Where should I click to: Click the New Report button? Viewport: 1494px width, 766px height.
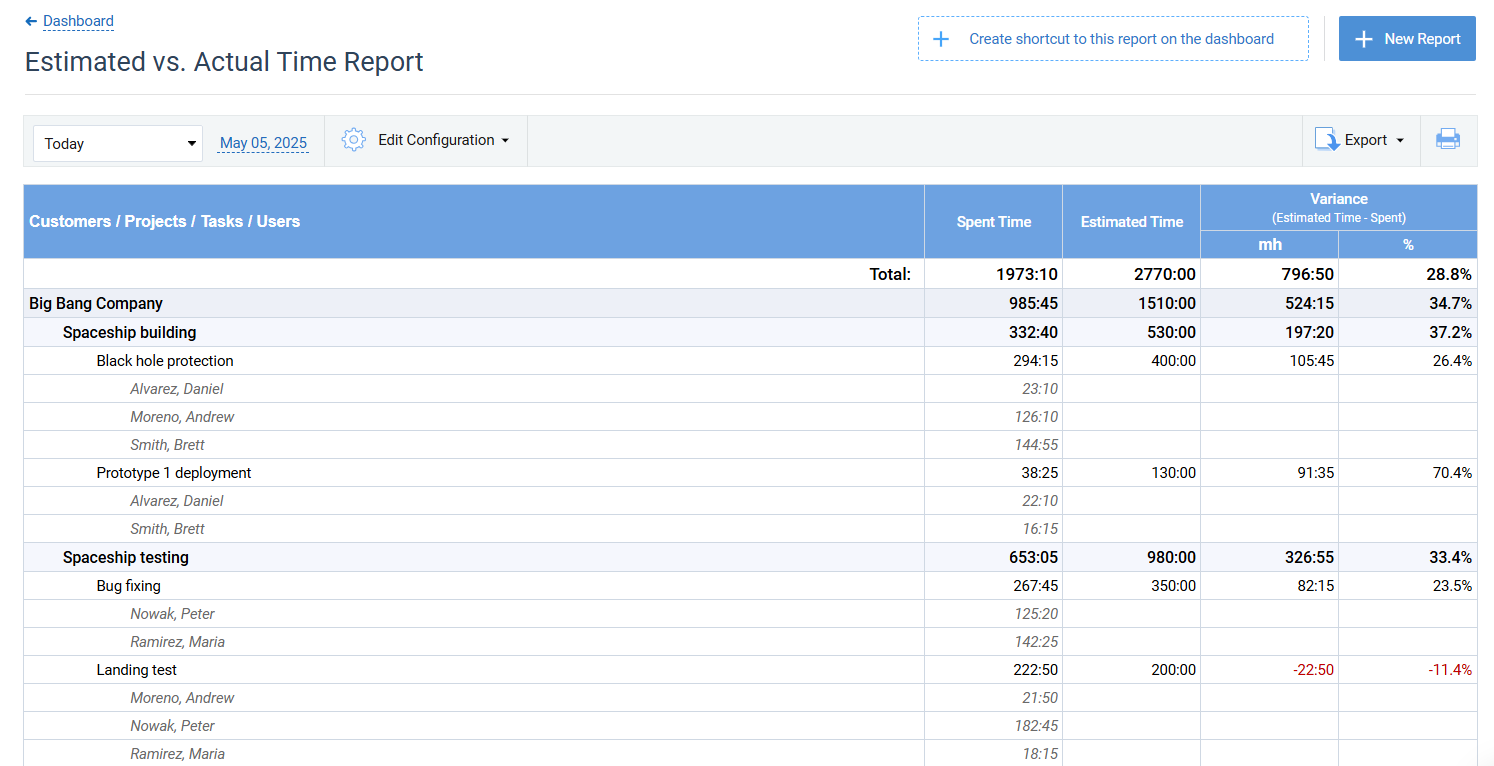pyautogui.click(x=1407, y=39)
